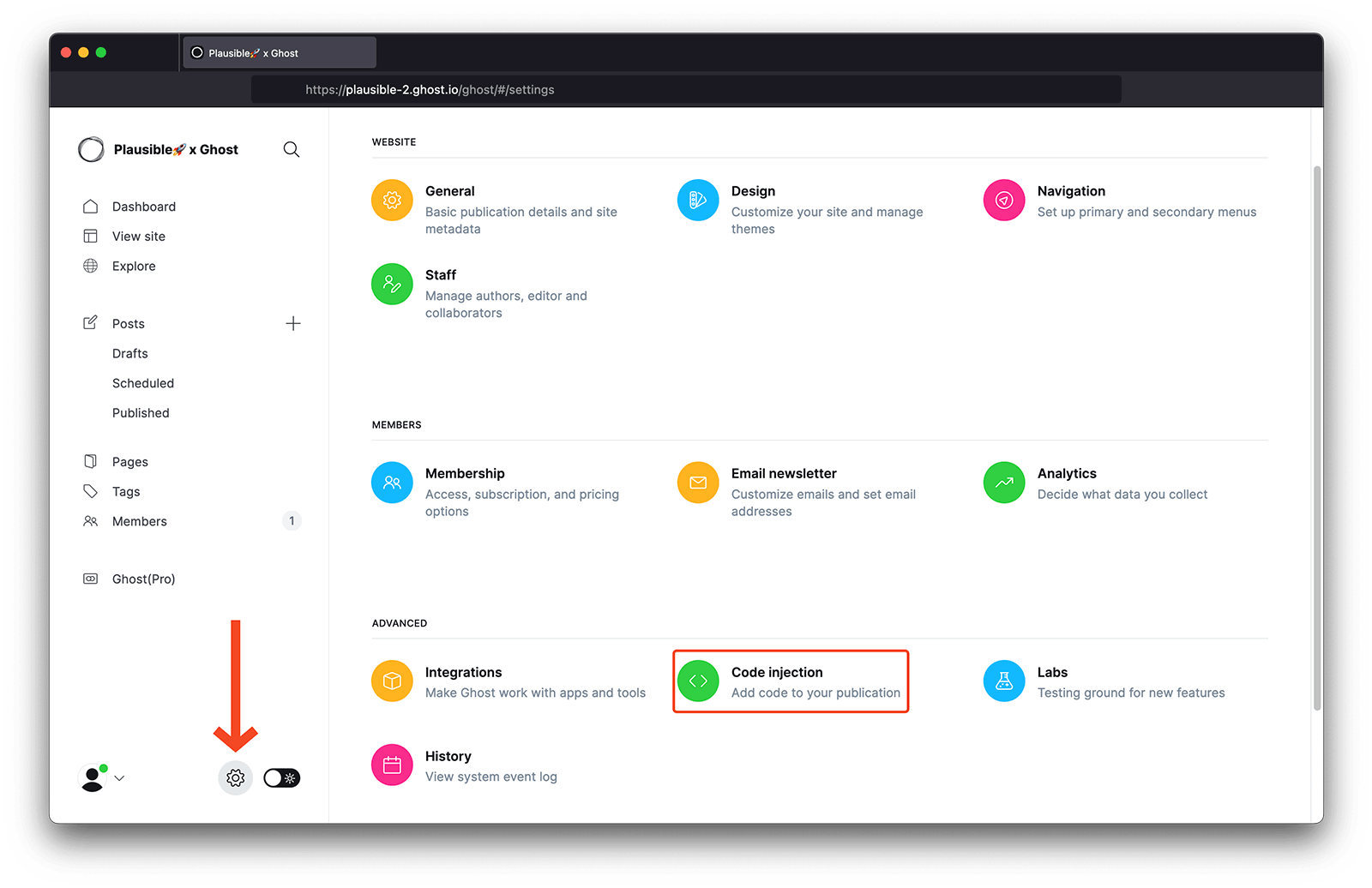This screenshot has height=888, width=1372.
Task: Open the settings gear icon
Action: 236,777
